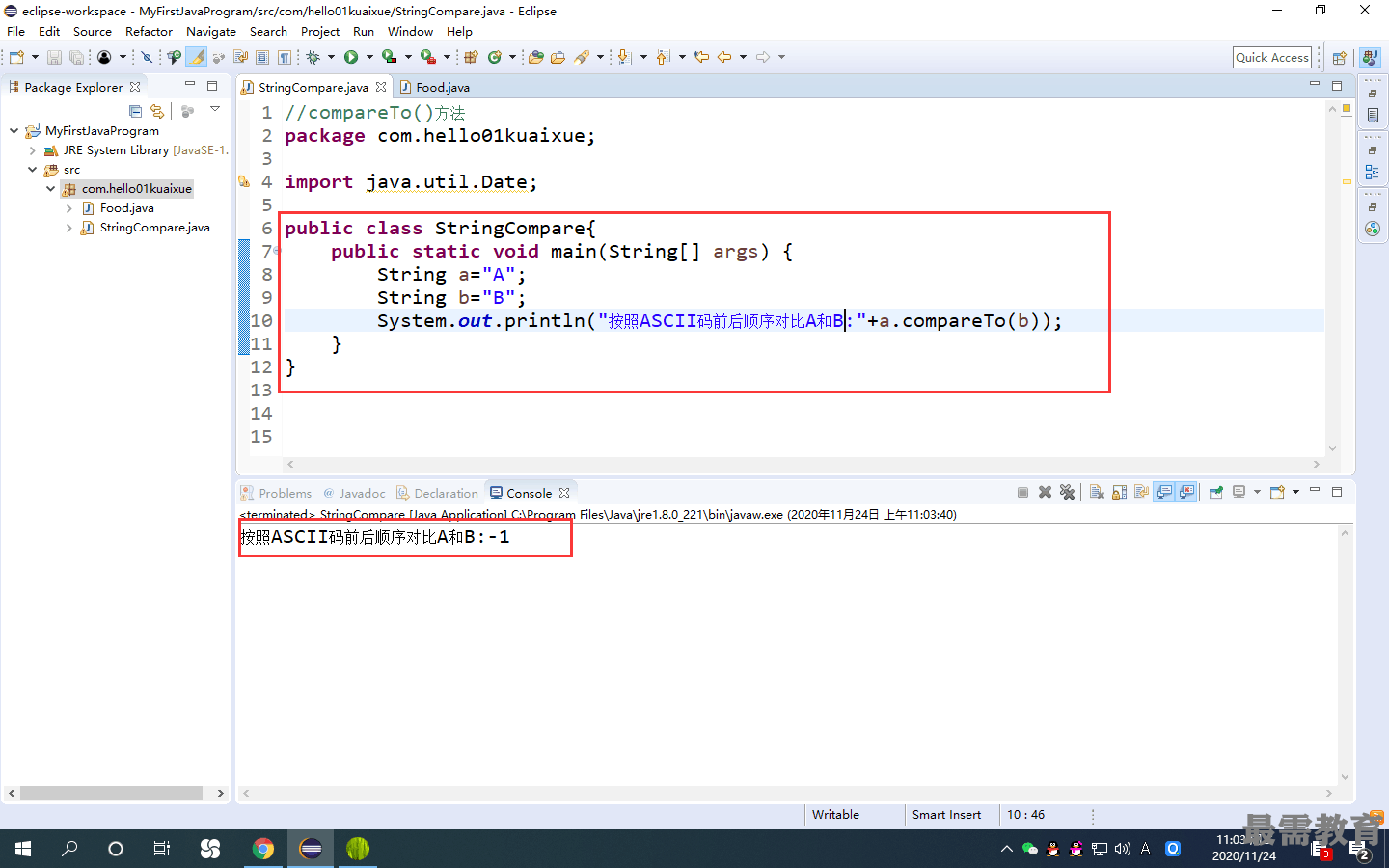
Task: Click Collapse All in Package Explorer
Action: [135, 112]
